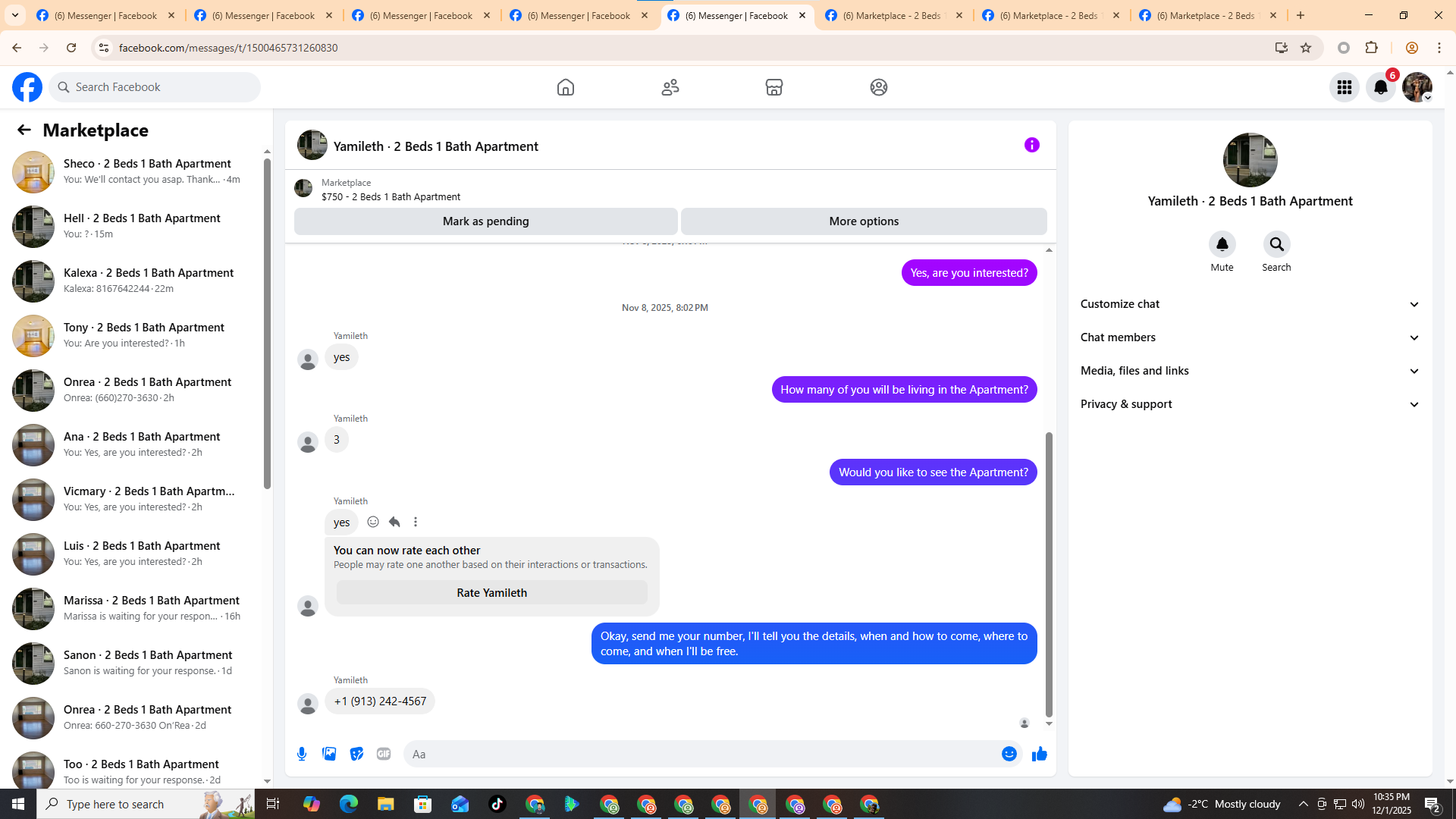Send a voice clip with the microphone icon
This screenshot has height=819, width=1456.
click(302, 754)
